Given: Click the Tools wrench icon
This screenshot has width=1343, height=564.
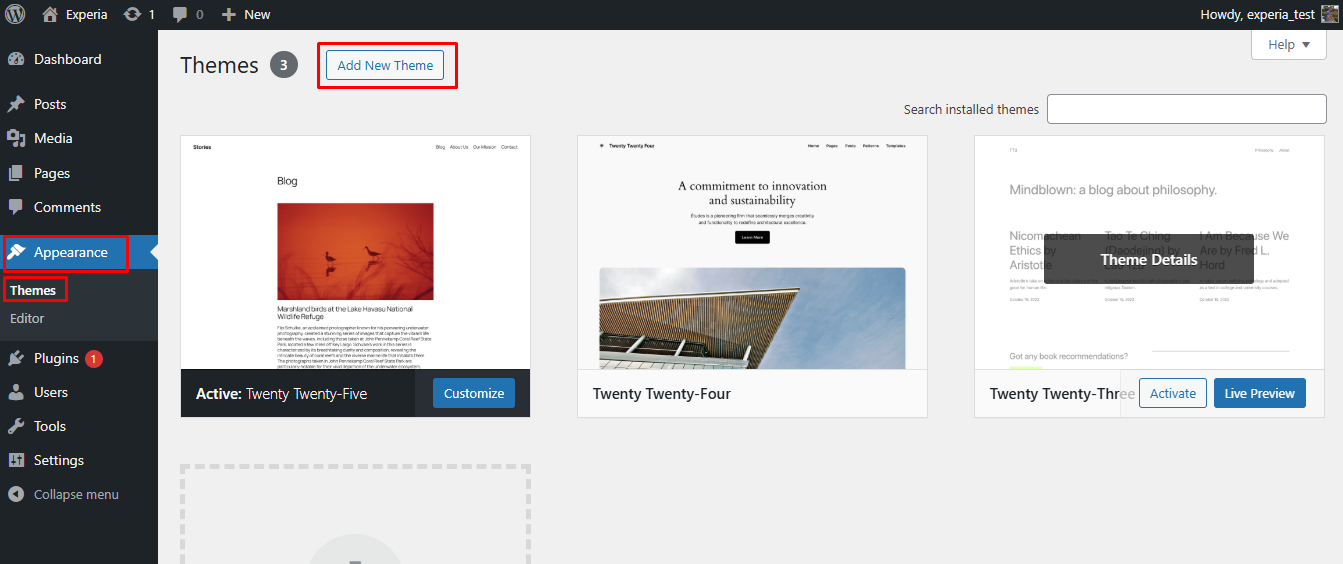Looking at the screenshot, I should click(16, 426).
